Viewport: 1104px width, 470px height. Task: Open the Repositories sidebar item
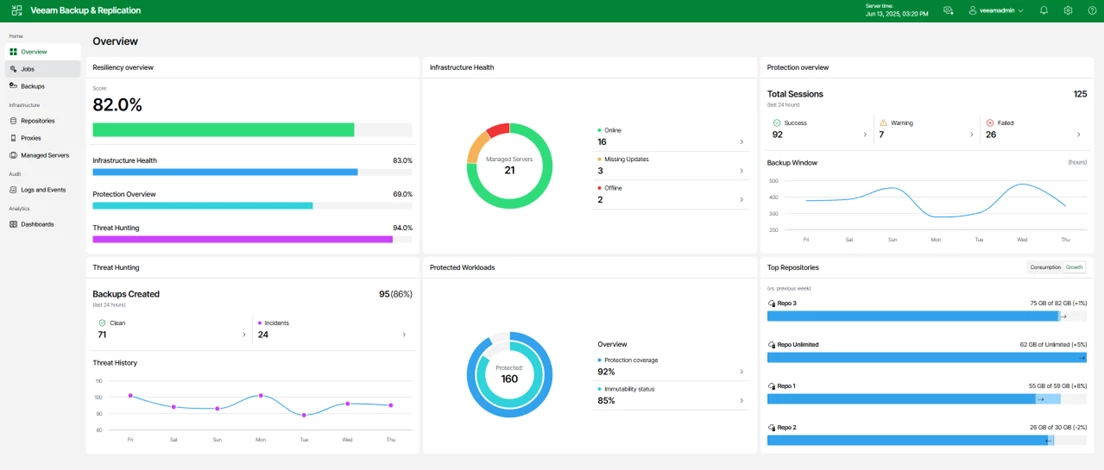point(42,121)
